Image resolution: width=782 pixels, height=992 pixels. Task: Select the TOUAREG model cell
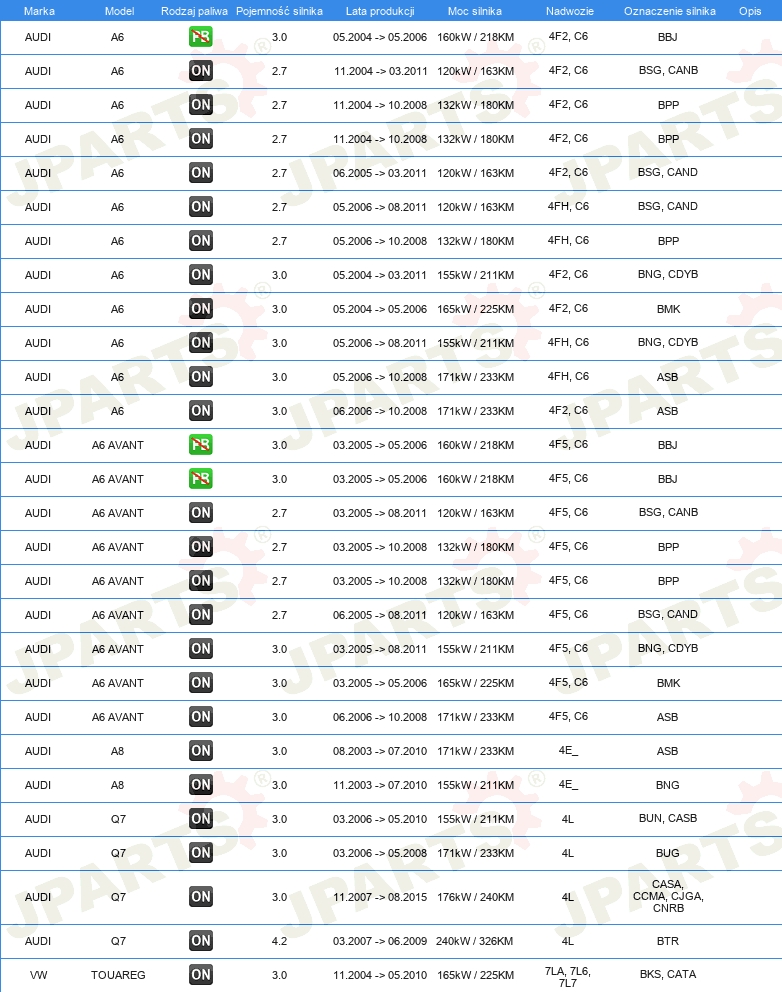(118, 975)
